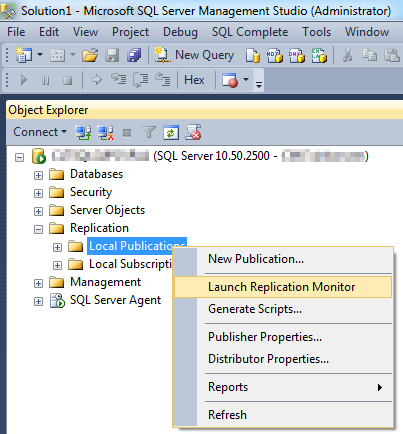Click the Add New Item toolbar icon

tap(57, 55)
